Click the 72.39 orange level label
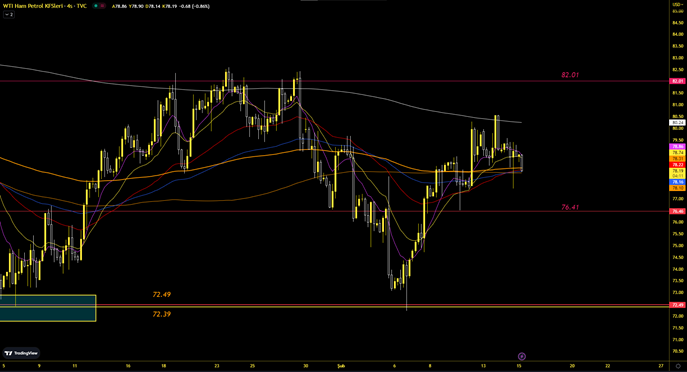 pyautogui.click(x=162, y=314)
